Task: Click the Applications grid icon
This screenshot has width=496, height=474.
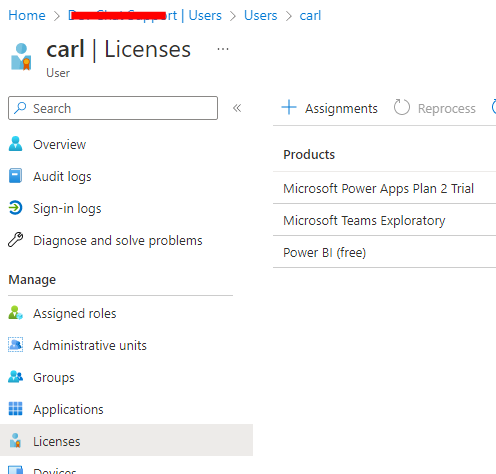Action: coord(15,409)
